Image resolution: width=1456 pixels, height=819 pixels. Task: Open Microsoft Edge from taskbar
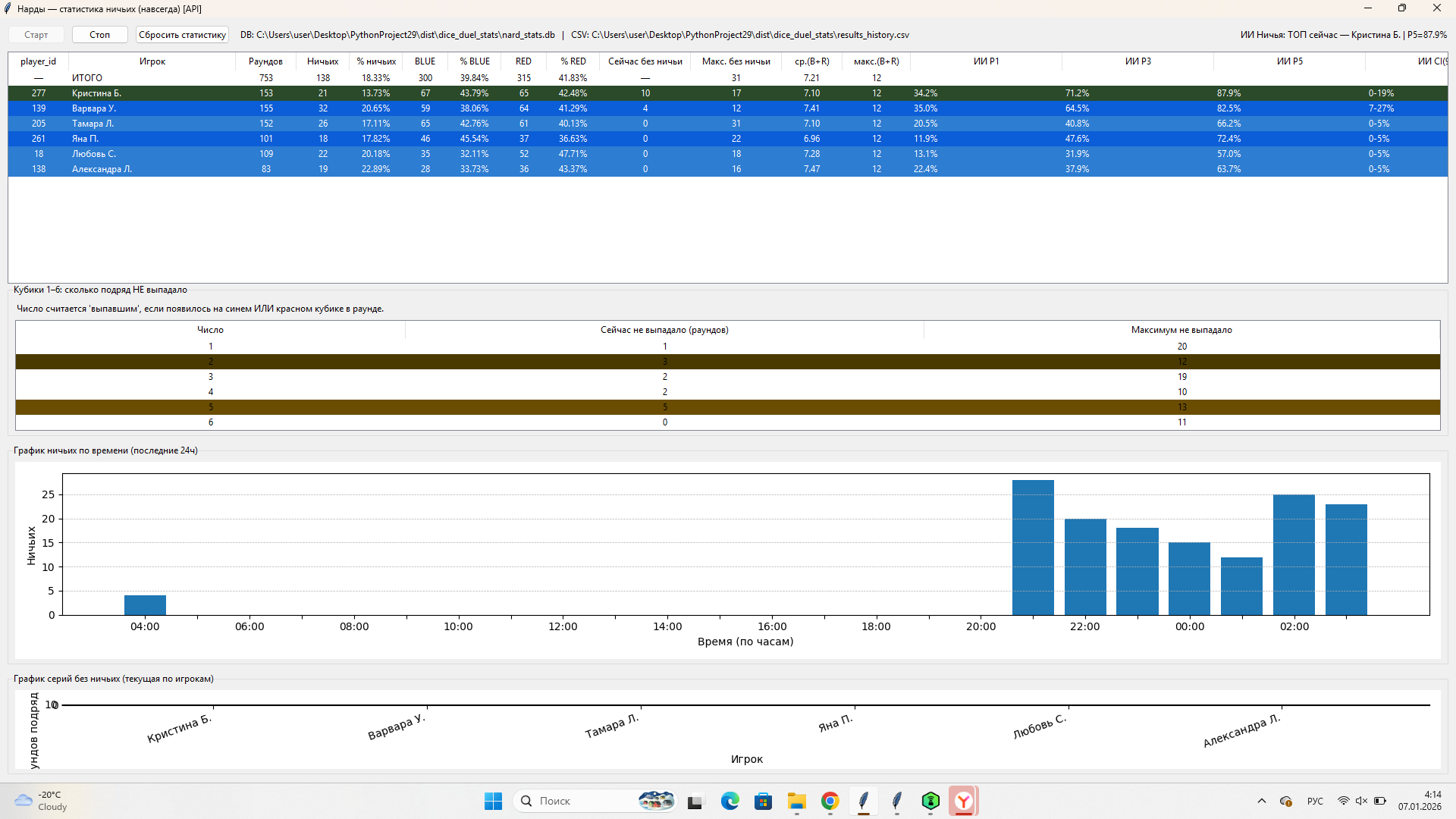tap(730, 801)
